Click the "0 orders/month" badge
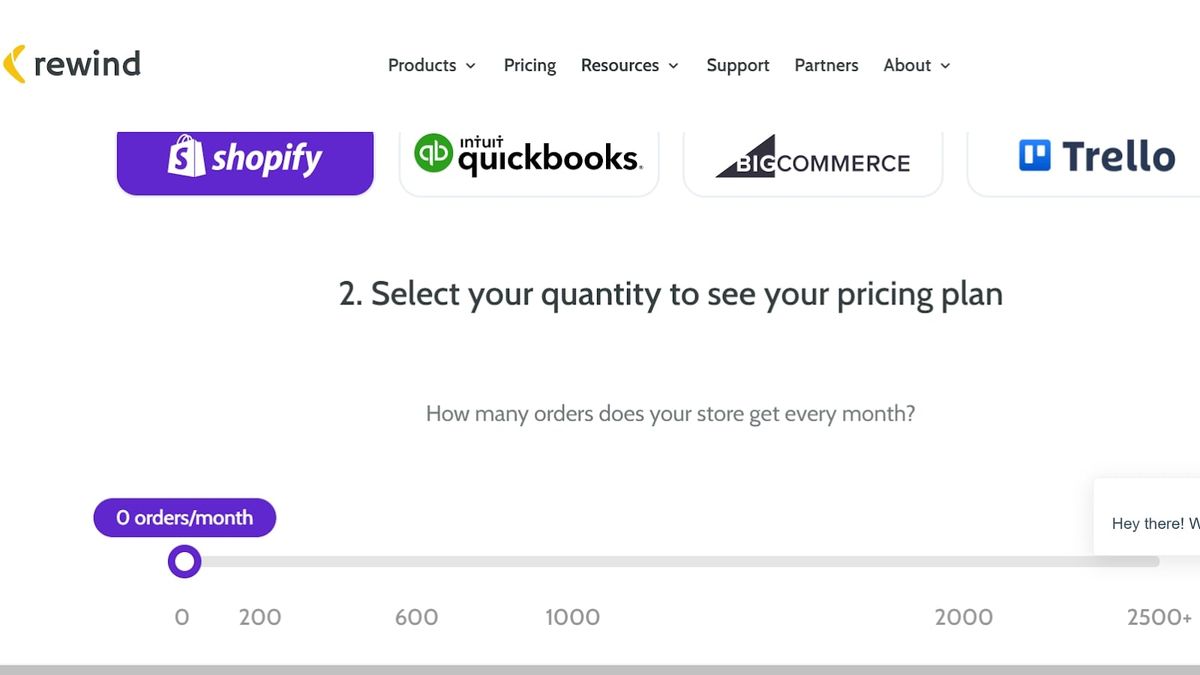The width and height of the screenshot is (1200, 675). point(185,518)
